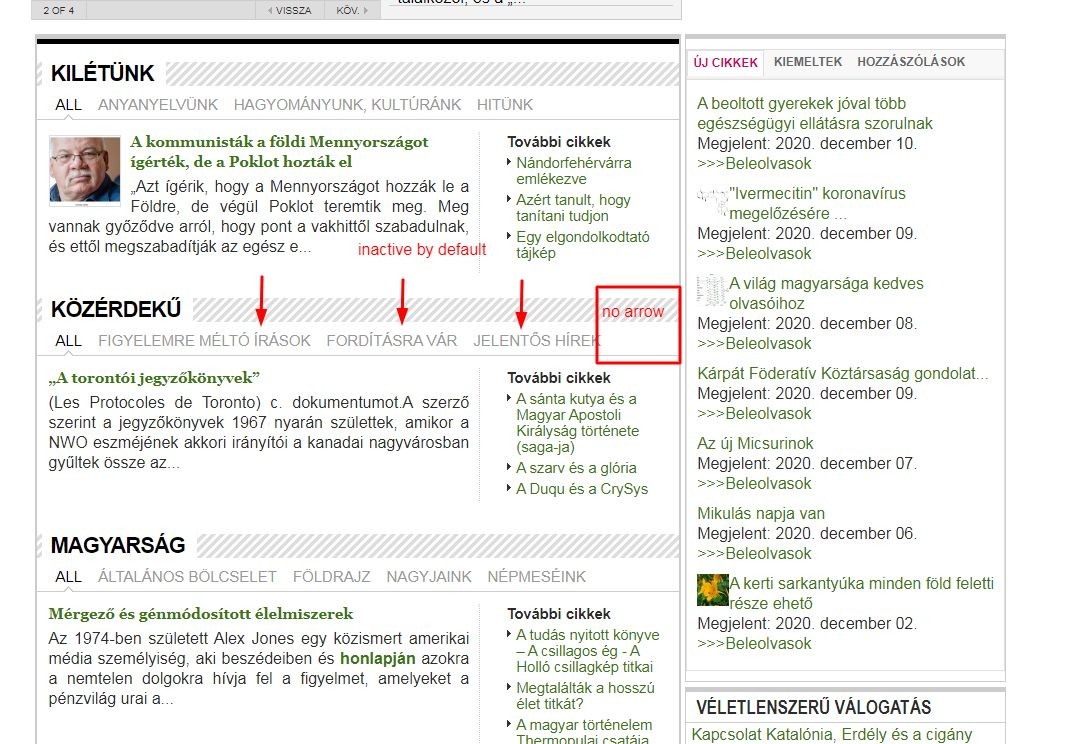
Task: Open link A tudás nyitott könyve
Action: tap(587, 651)
